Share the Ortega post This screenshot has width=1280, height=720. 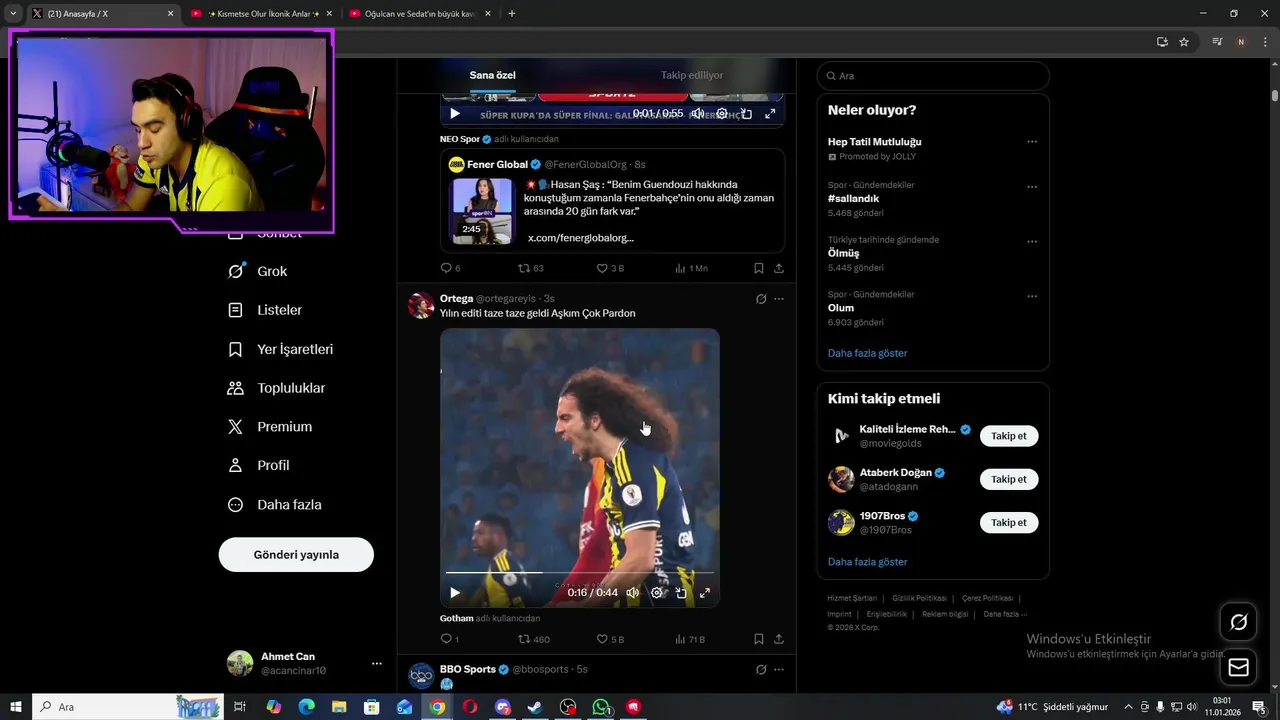tap(779, 639)
